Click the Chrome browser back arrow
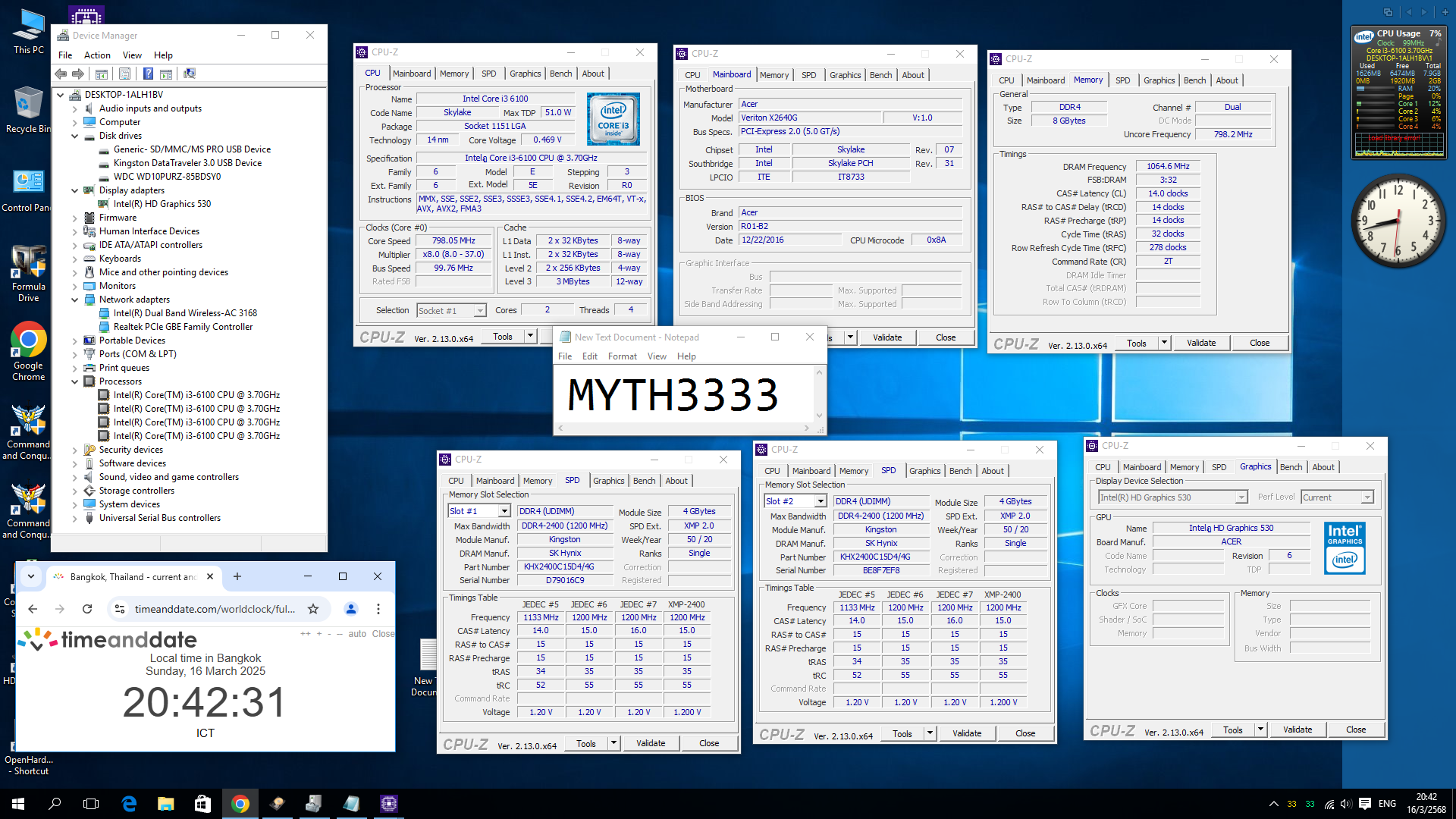1456x819 pixels. (x=33, y=609)
